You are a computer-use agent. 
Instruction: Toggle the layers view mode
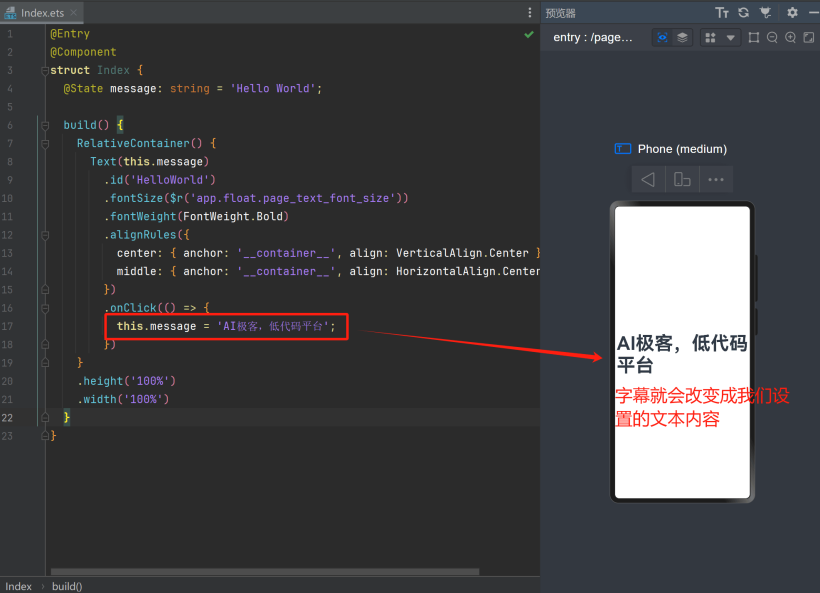tap(682, 37)
